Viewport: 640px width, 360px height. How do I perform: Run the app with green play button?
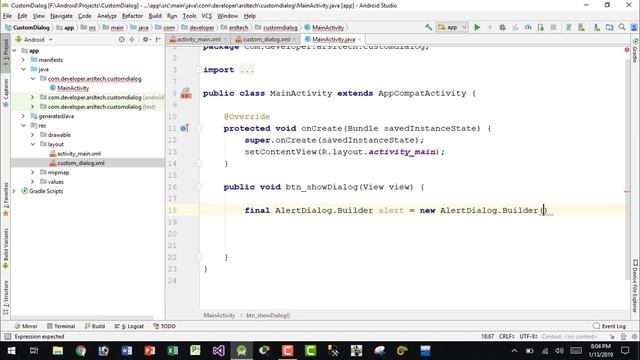[477, 27]
